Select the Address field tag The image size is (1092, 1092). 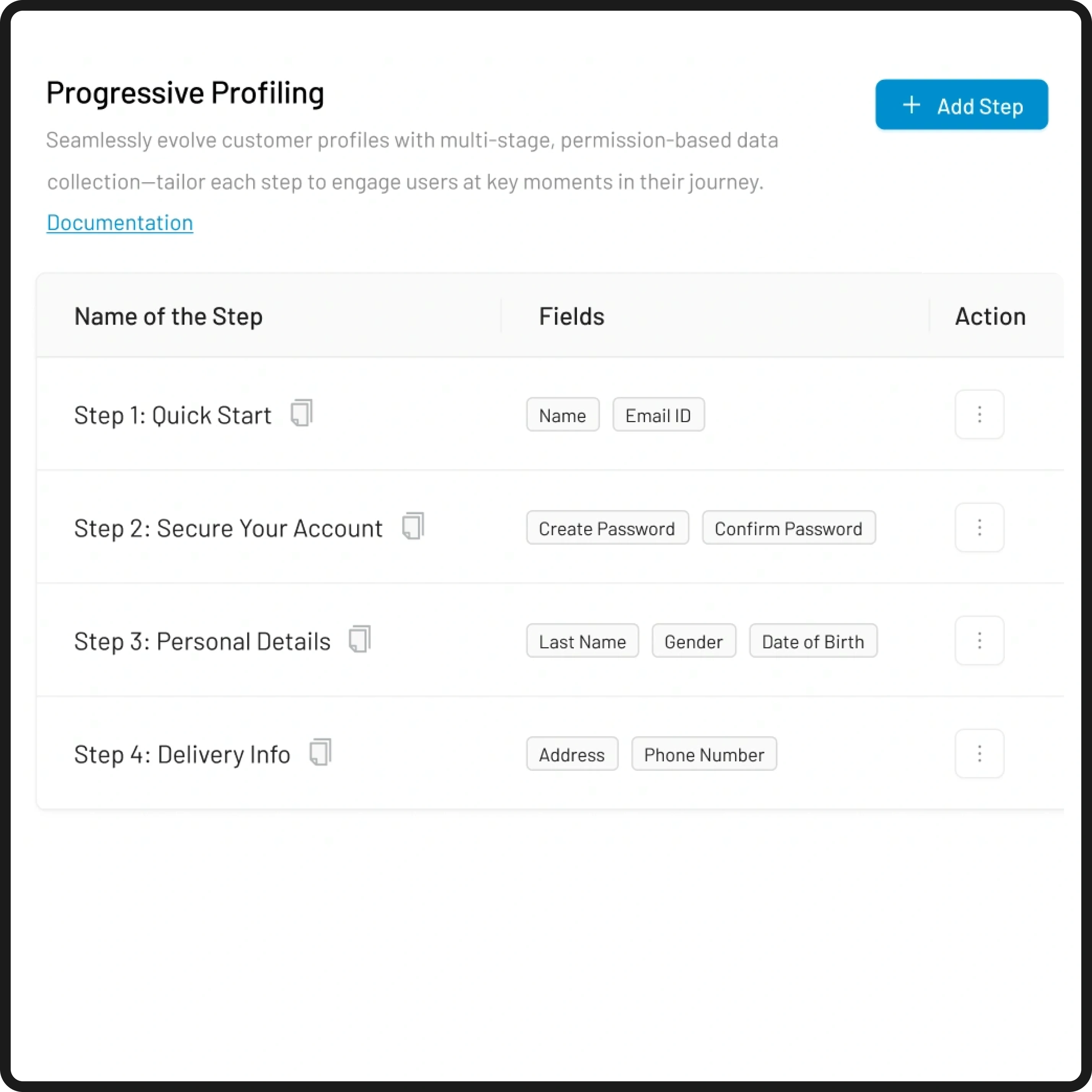point(572,754)
